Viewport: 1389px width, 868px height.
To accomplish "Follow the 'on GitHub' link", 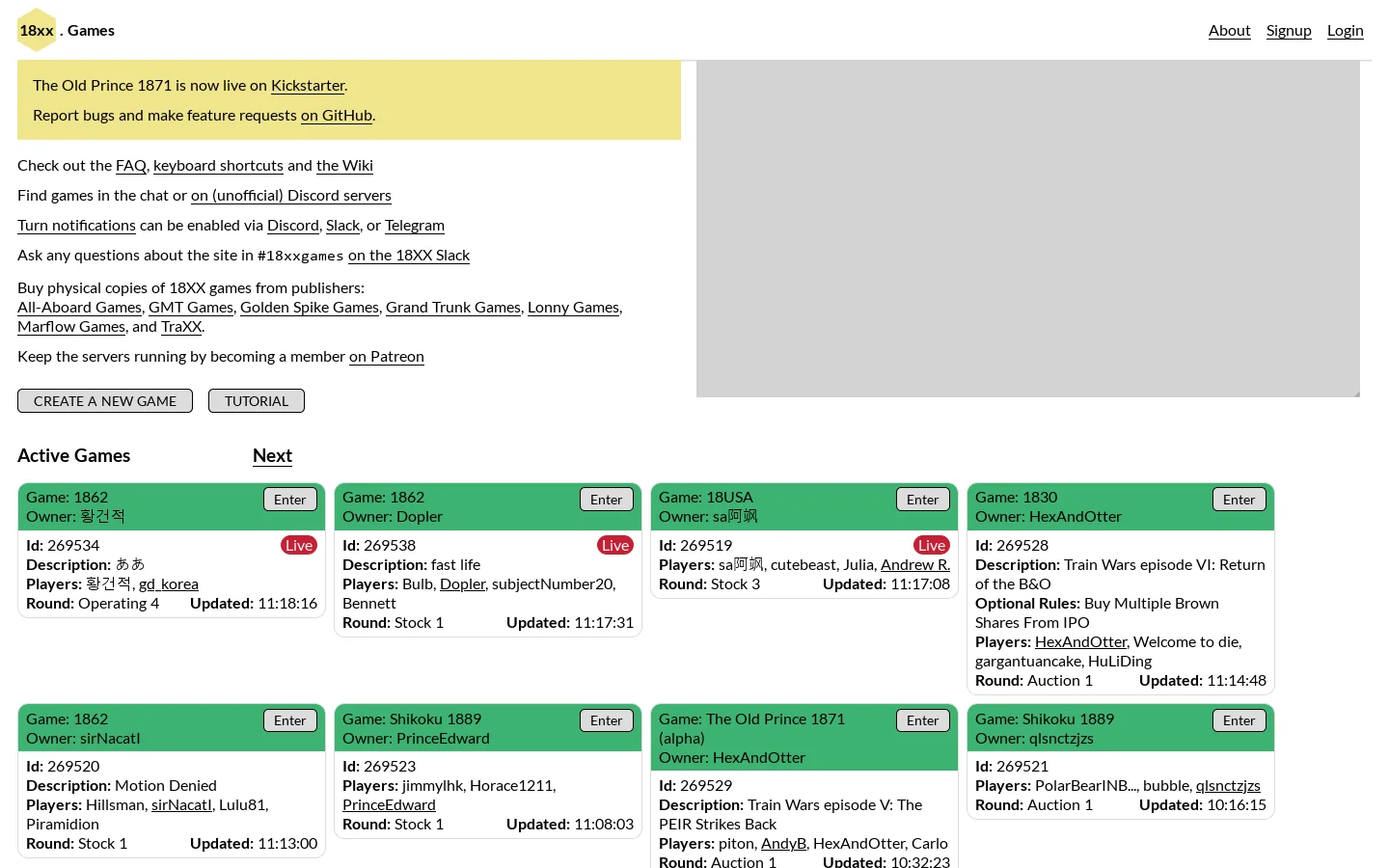I will 337,116.
